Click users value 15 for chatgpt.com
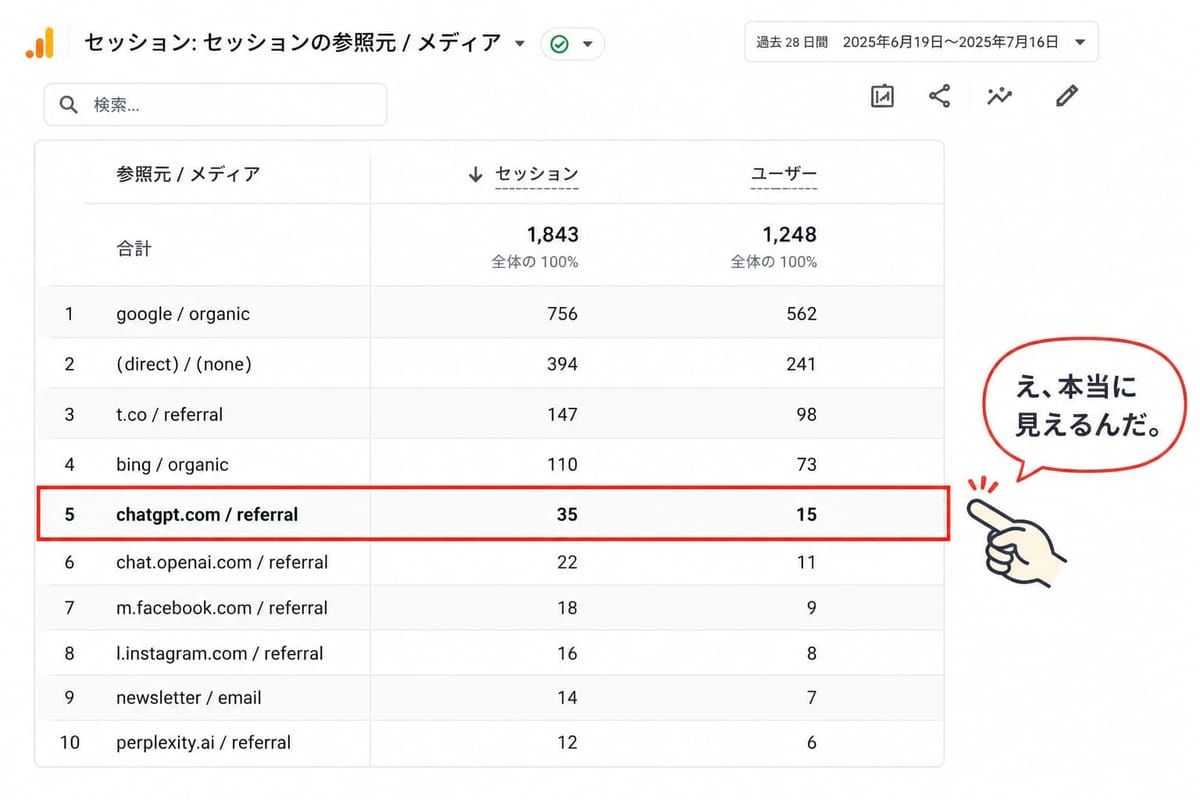Viewport: 1200px width, 800px height. 806,515
